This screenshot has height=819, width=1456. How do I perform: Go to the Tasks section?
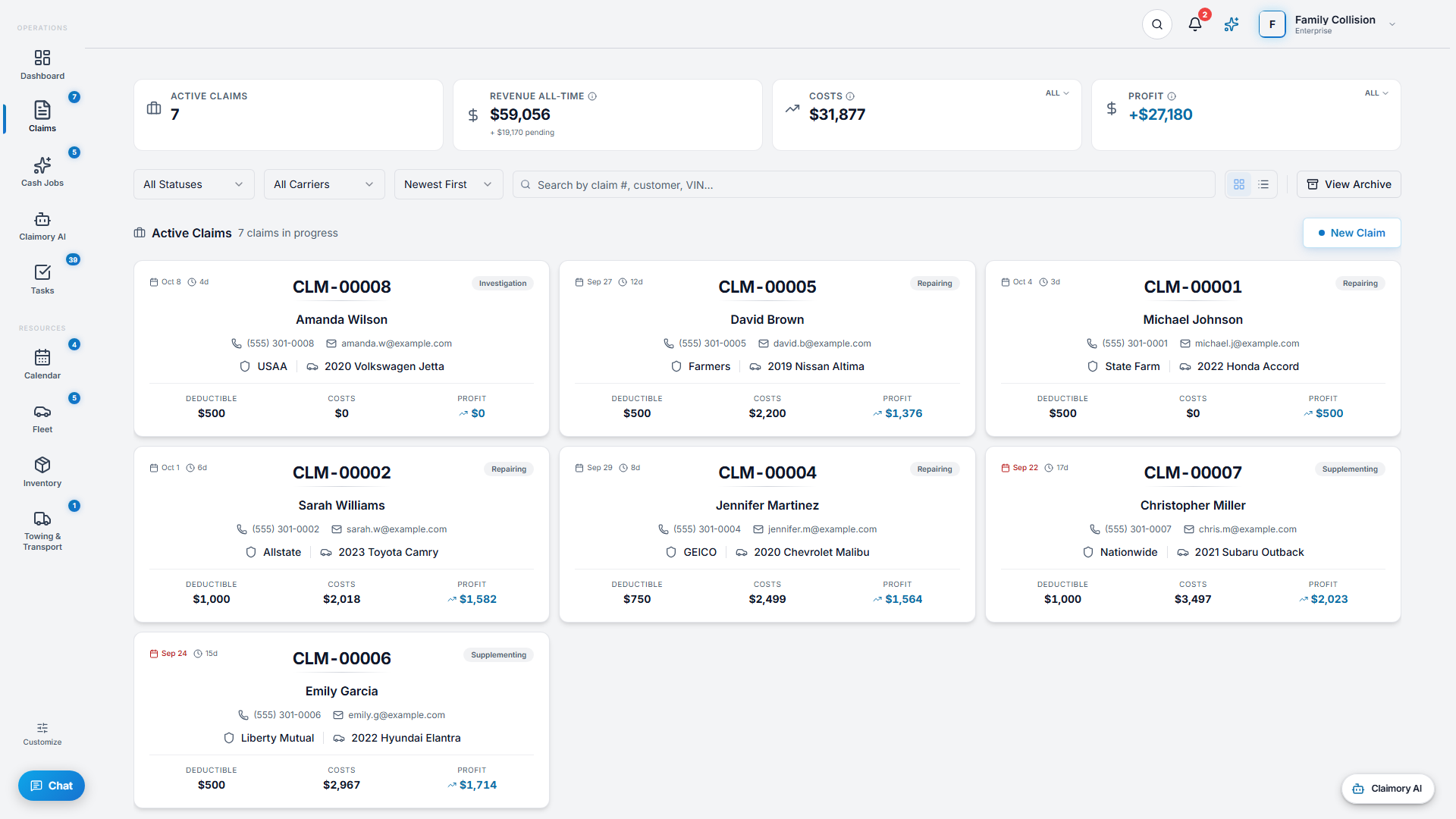[x=42, y=280]
